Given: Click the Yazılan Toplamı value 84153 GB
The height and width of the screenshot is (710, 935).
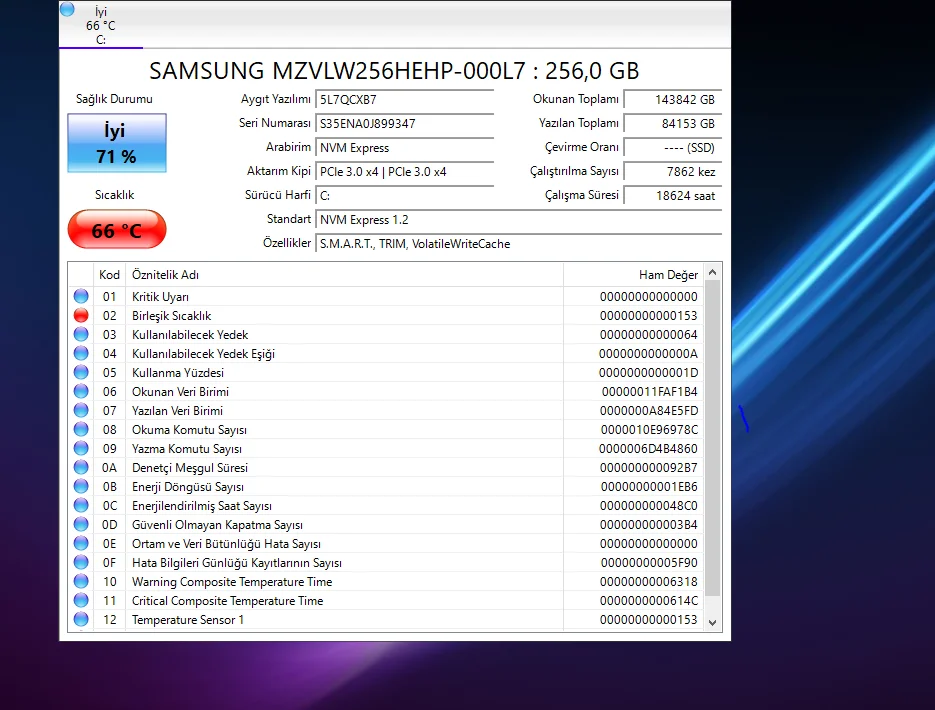Looking at the screenshot, I should 673,123.
